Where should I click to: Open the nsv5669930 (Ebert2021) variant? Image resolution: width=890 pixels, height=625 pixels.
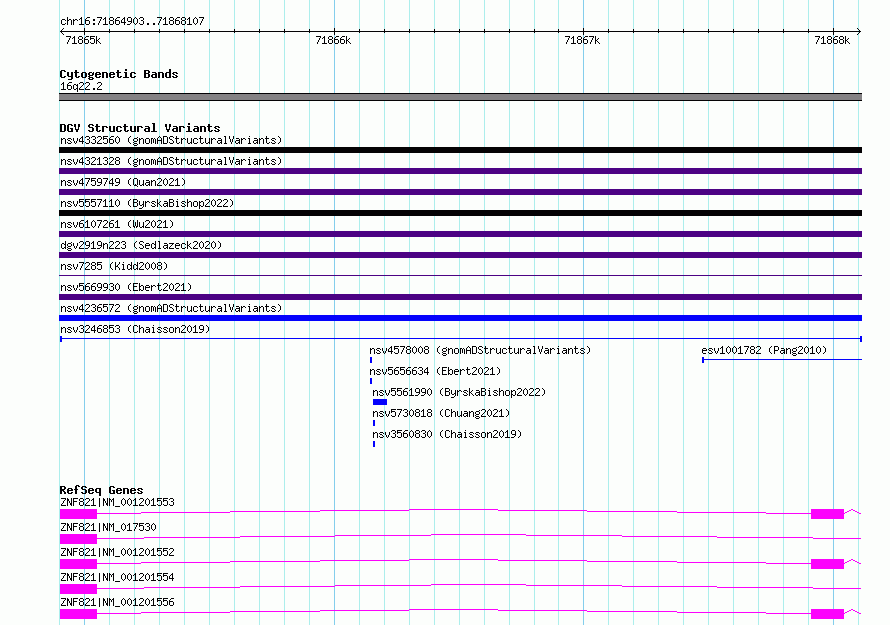(x=126, y=287)
